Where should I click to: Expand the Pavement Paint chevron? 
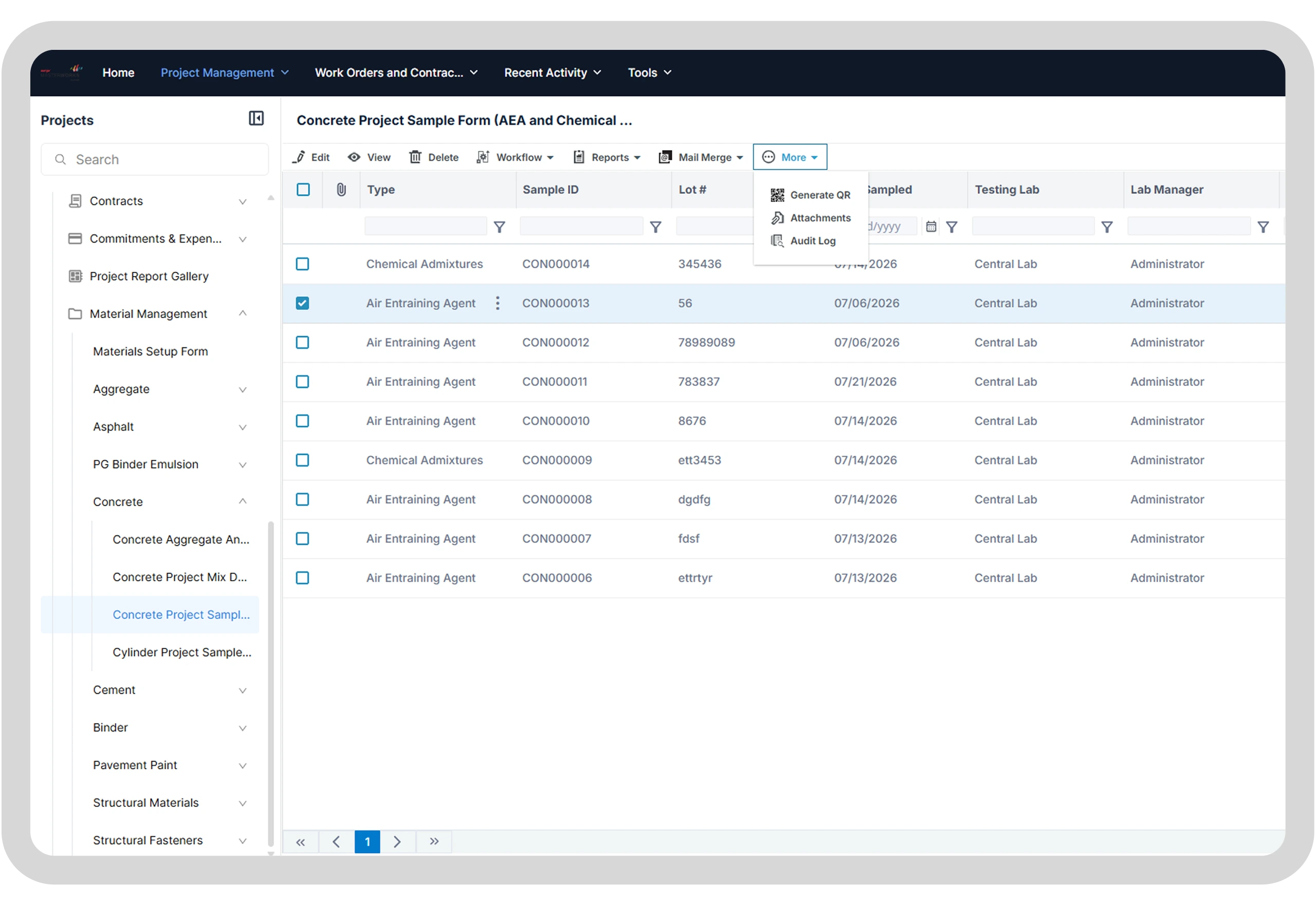[243, 766]
